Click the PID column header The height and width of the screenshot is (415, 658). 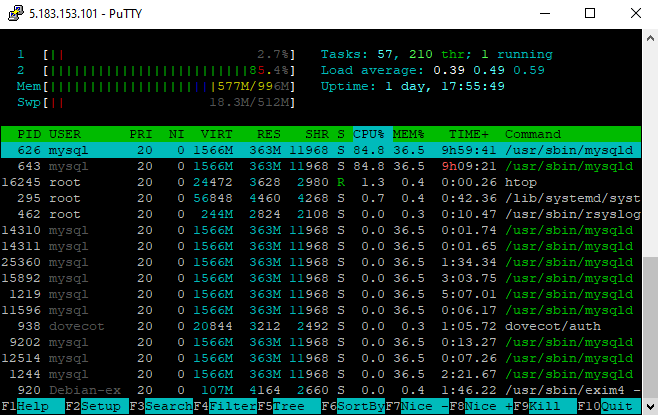[28, 133]
